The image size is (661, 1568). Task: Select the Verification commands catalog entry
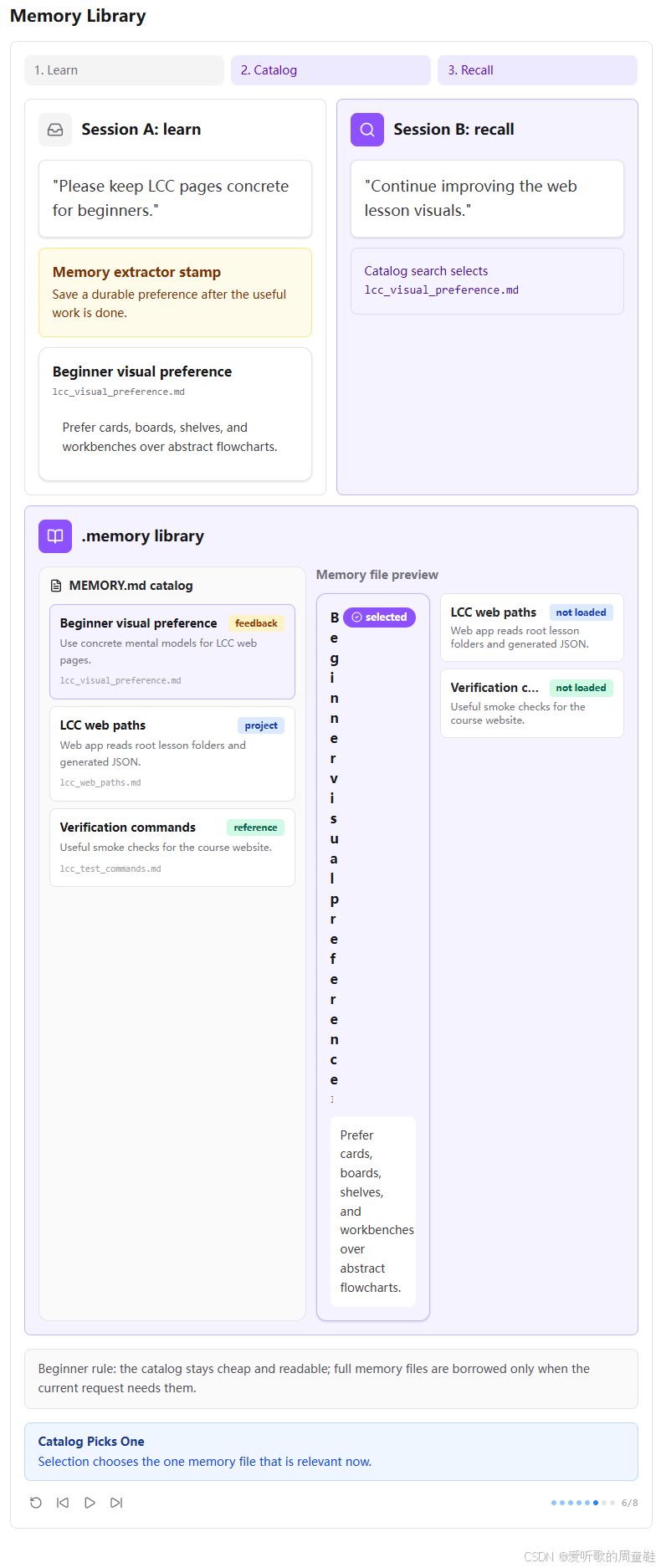click(x=172, y=848)
